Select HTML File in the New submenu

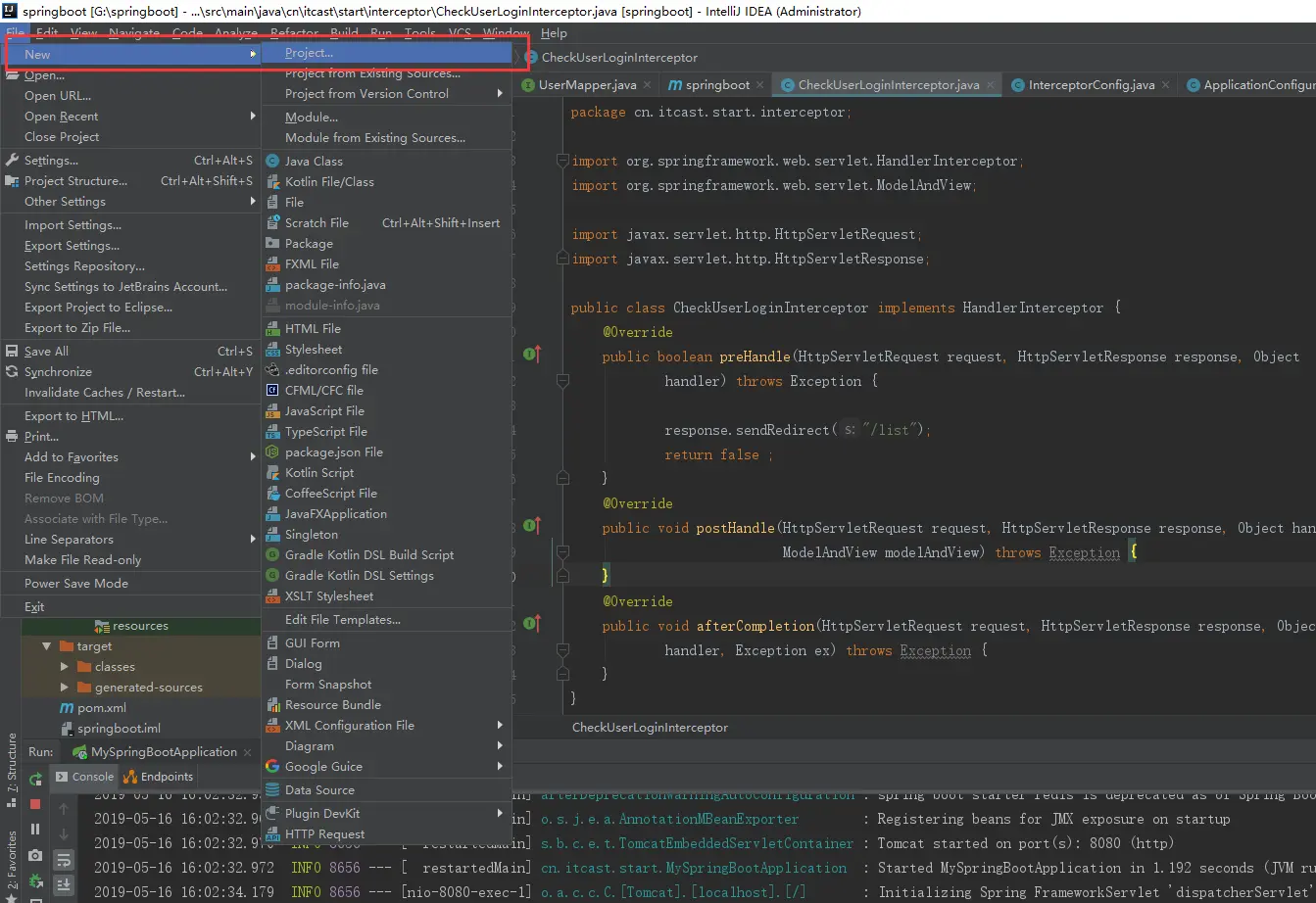point(387,329)
